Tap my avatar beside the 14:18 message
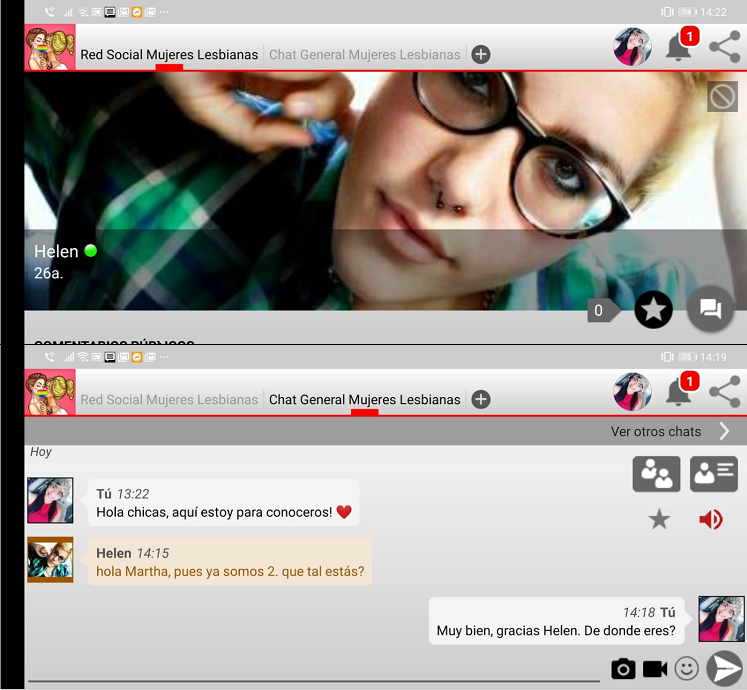The image size is (747, 690). [721, 619]
